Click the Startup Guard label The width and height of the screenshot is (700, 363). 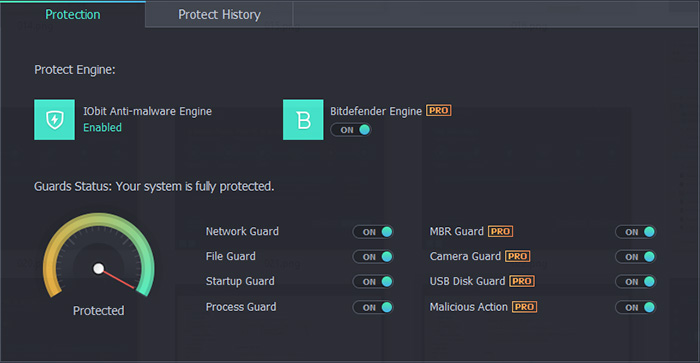(240, 281)
